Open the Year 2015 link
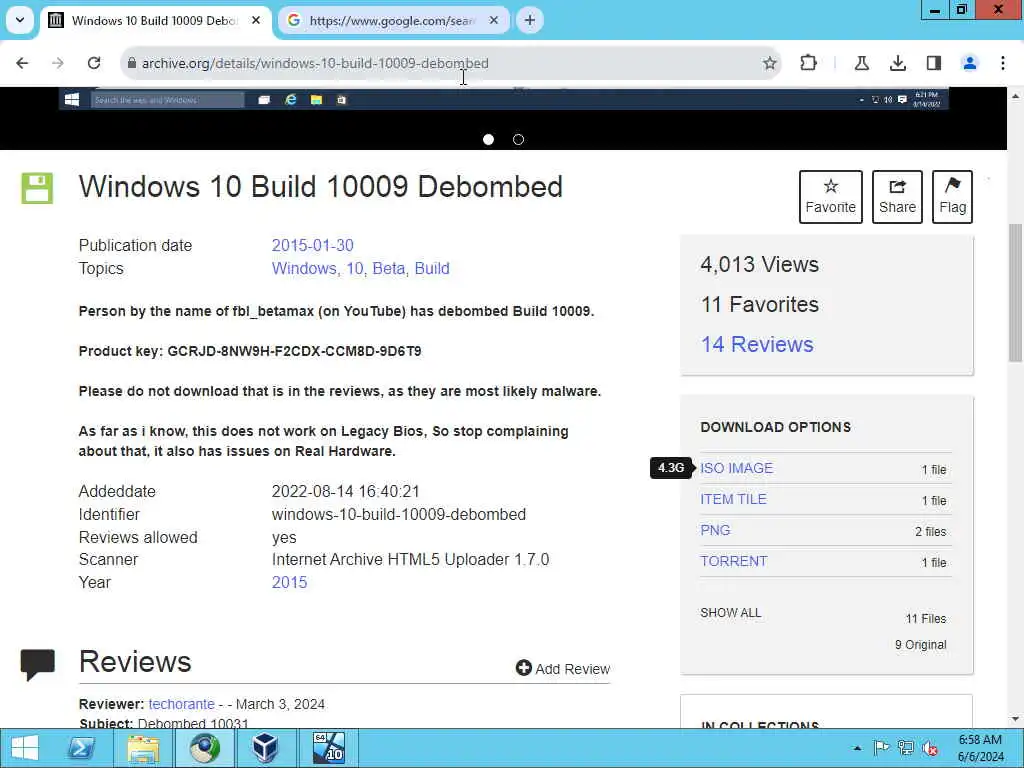Image resolution: width=1024 pixels, height=768 pixels. point(289,583)
